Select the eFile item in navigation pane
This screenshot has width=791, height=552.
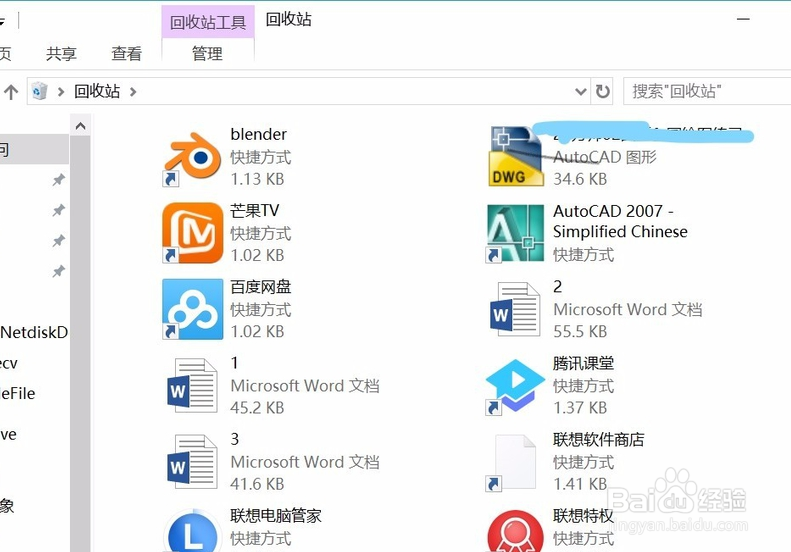[18, 394]
